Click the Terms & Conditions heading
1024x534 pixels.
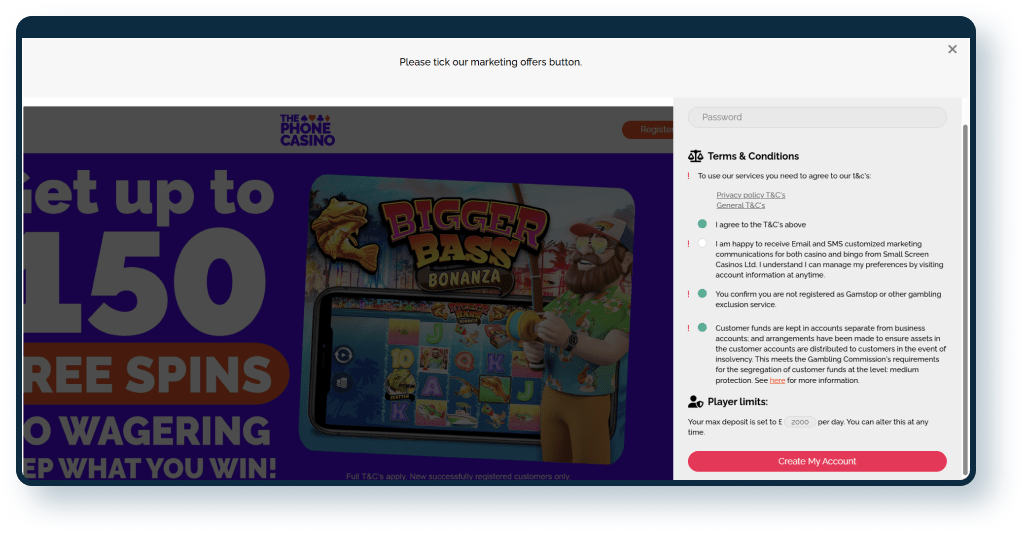pos(753,156)
